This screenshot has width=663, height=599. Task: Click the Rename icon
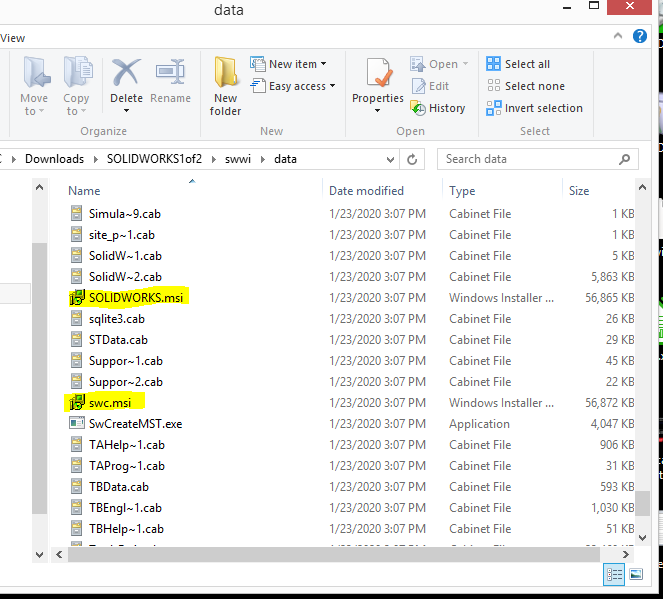170,72
